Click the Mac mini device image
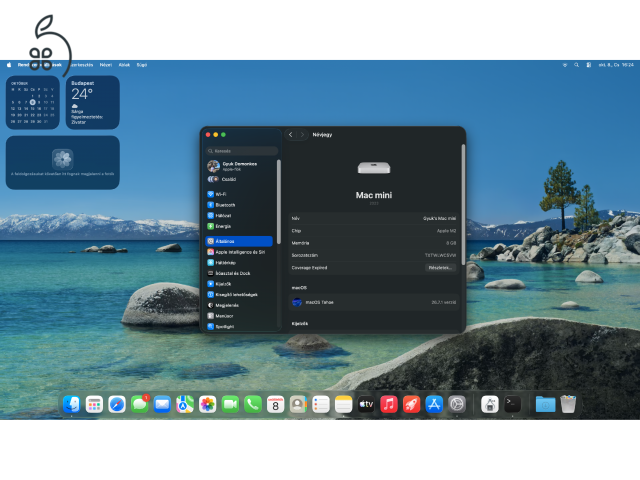 pos(374,168)
